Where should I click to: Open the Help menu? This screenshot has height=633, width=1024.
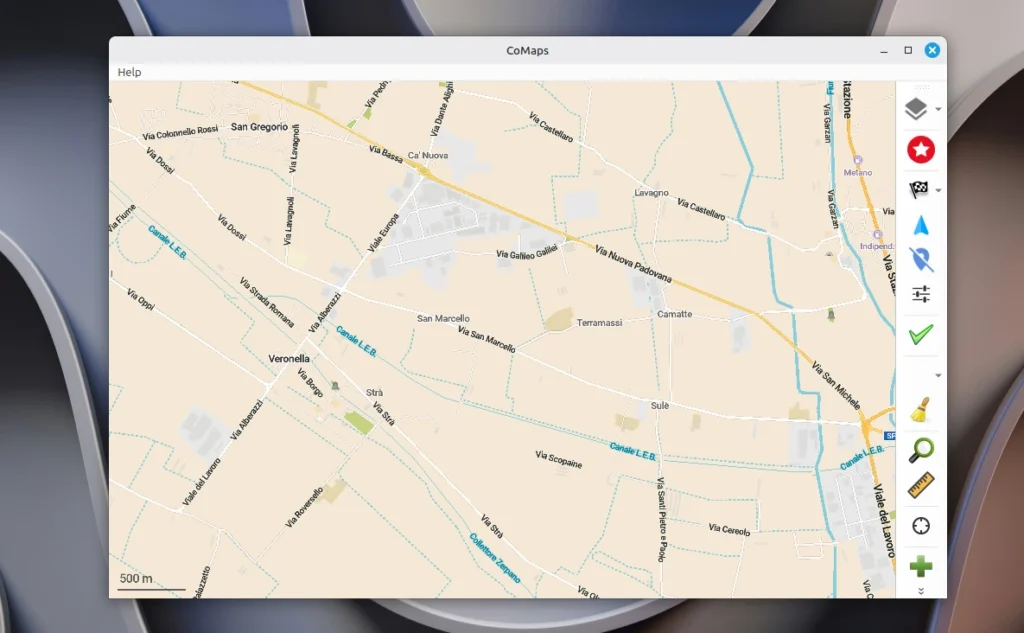coord(129,72)
